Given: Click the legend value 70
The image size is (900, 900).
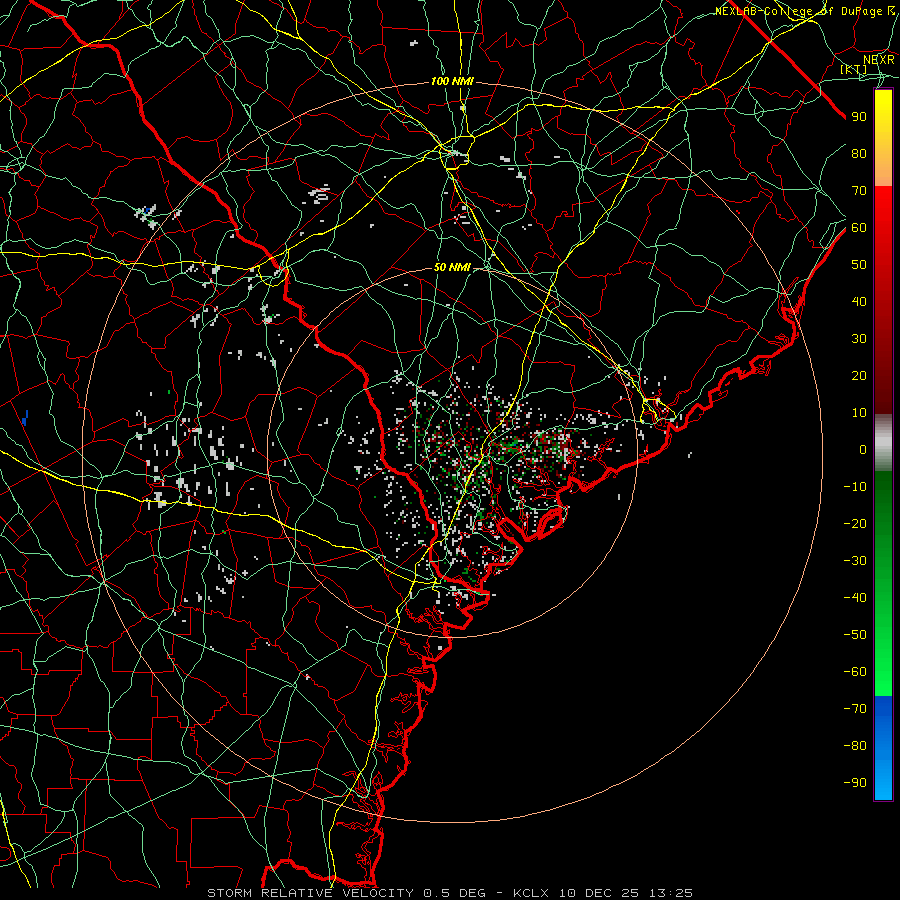Looking at the screenshot, I should point(859,191).
